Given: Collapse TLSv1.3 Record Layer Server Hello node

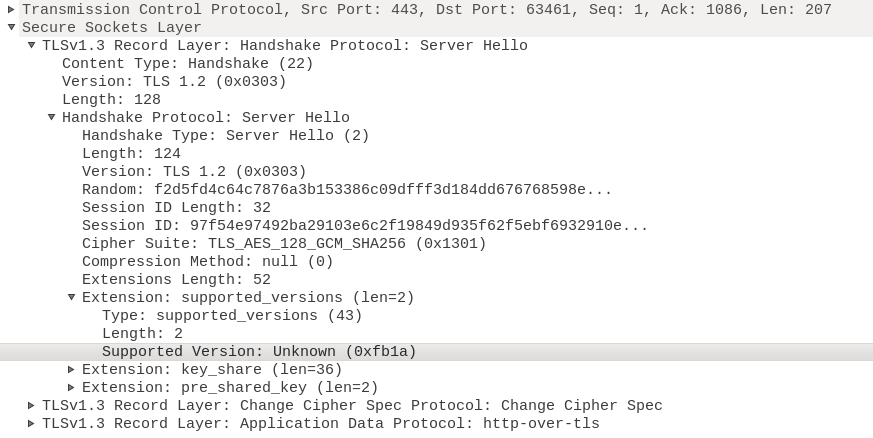Looking at the screenshot, I should 31,45.
